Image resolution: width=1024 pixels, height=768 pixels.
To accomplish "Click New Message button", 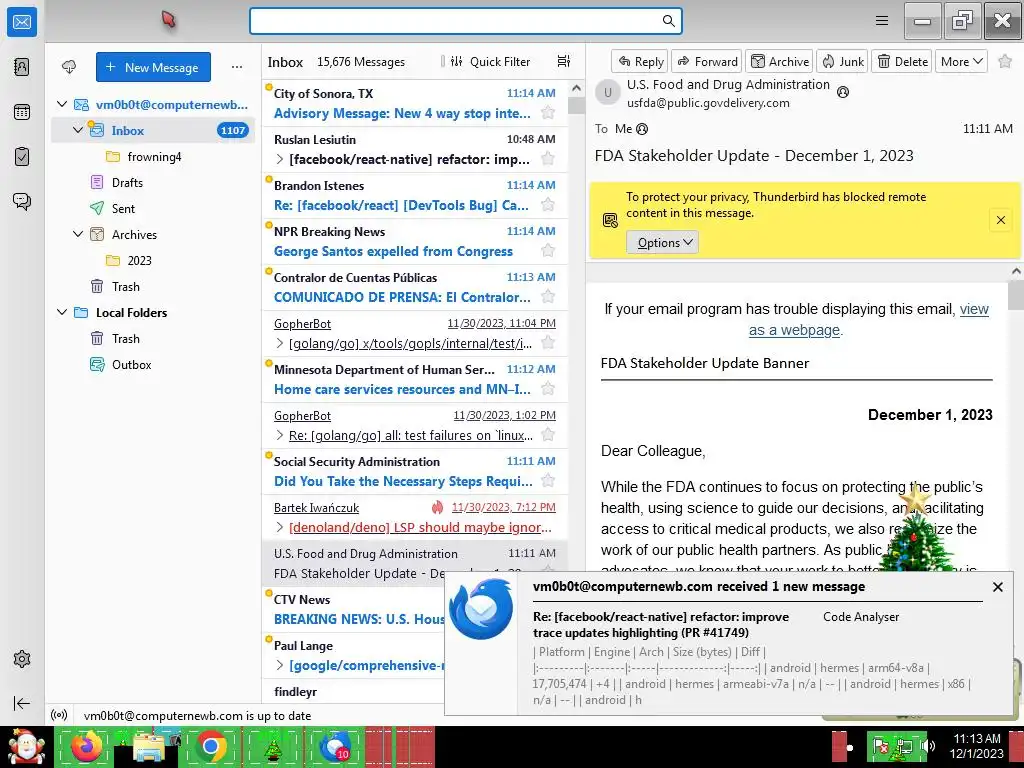I will pyautogui.click(x=153, y=67).
